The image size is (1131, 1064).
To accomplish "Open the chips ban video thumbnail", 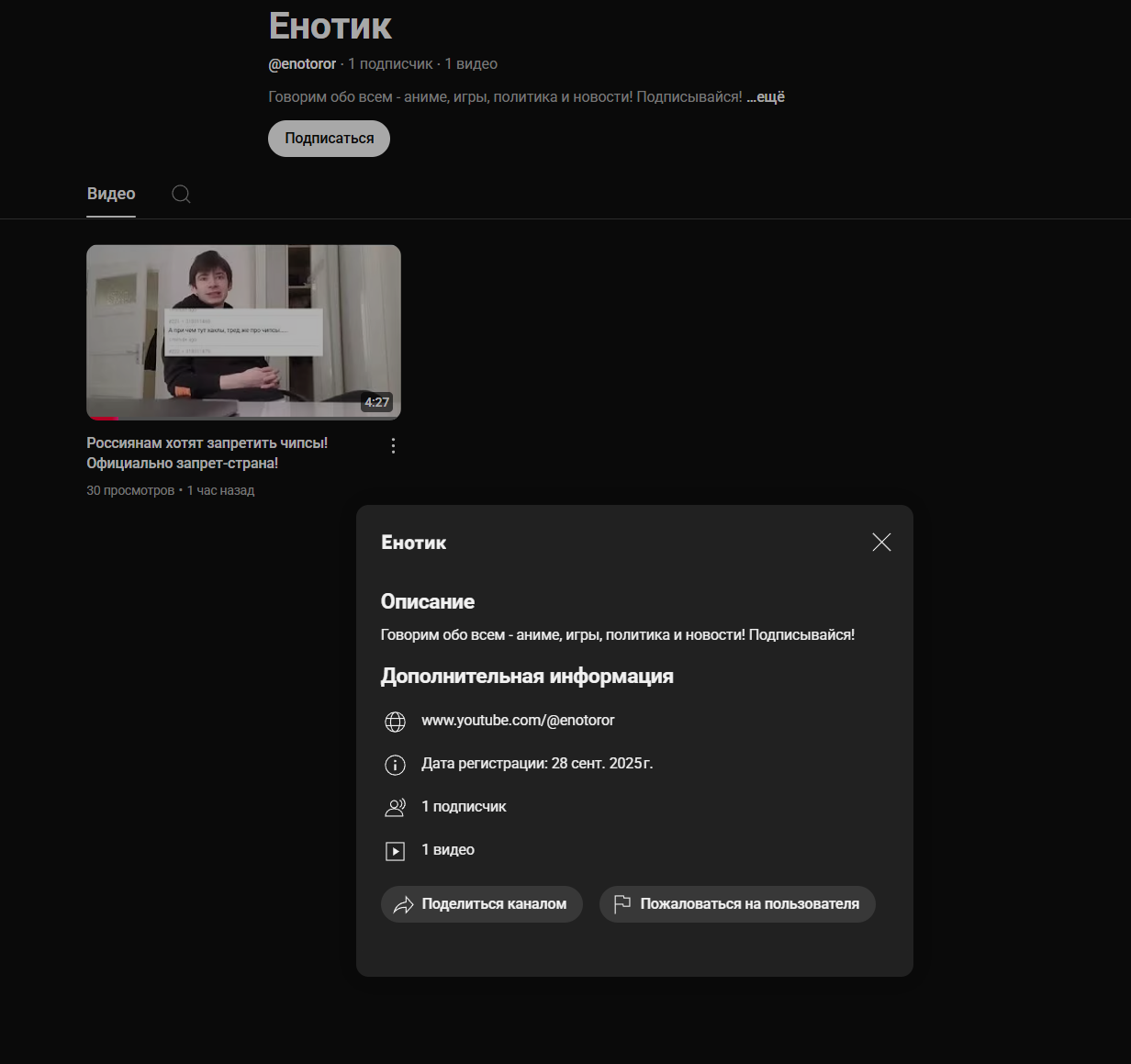I will pos(243,332).
